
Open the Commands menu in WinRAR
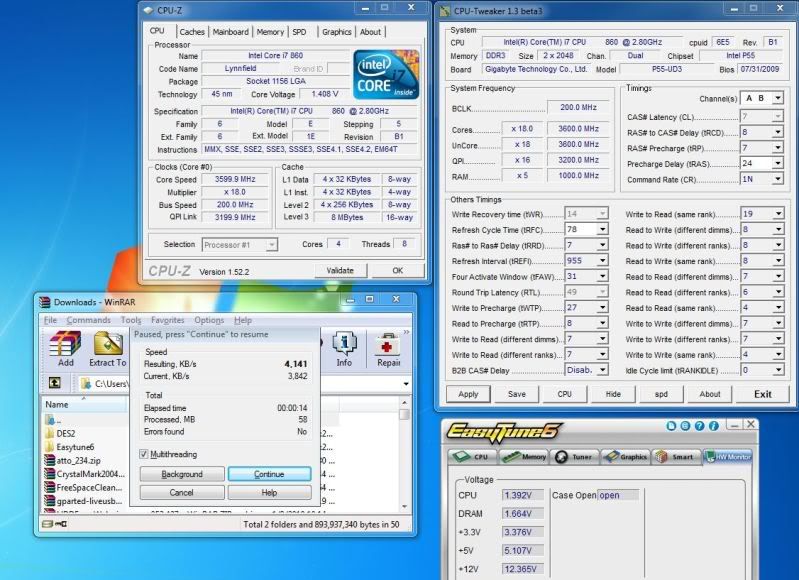[88, 320]
